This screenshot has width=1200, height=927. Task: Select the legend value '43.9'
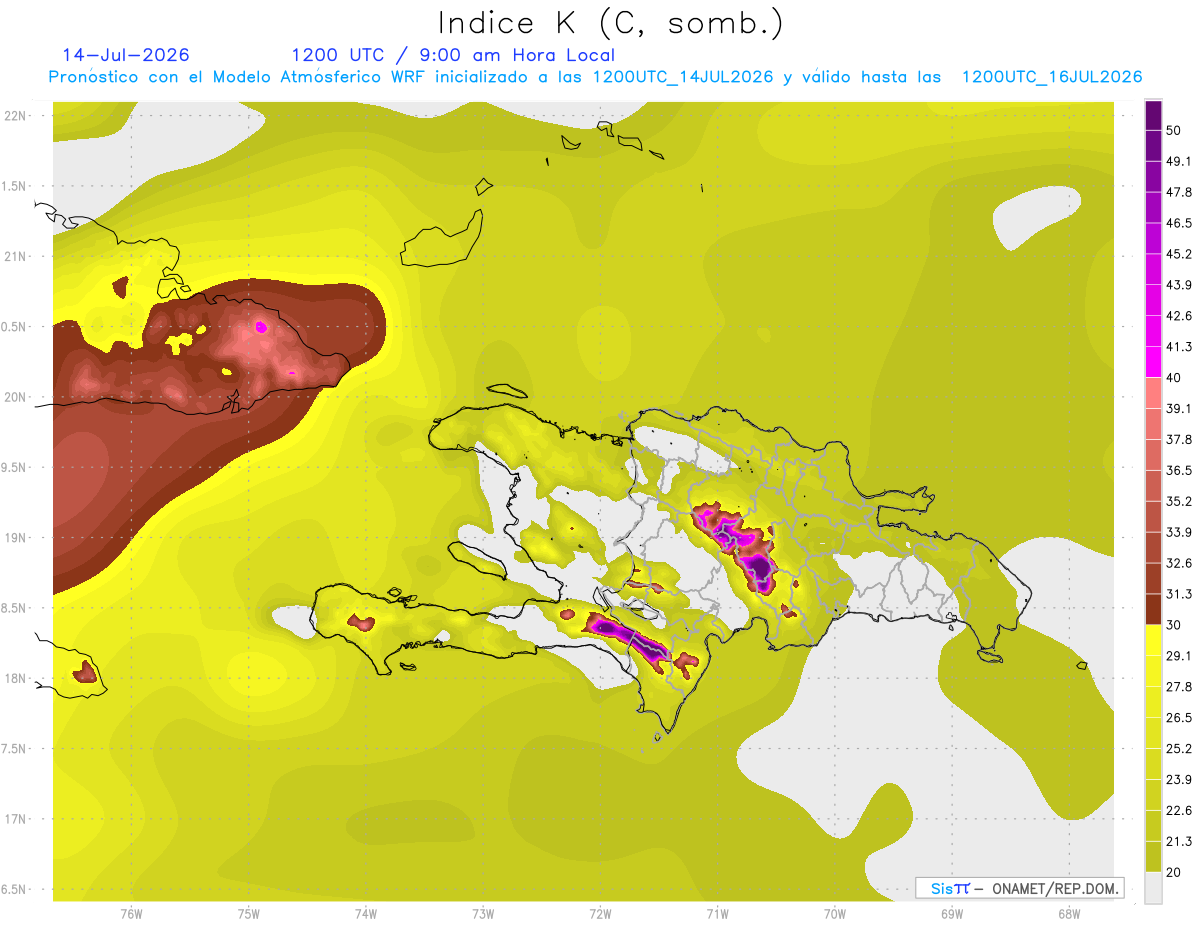tap(1178, 285)
